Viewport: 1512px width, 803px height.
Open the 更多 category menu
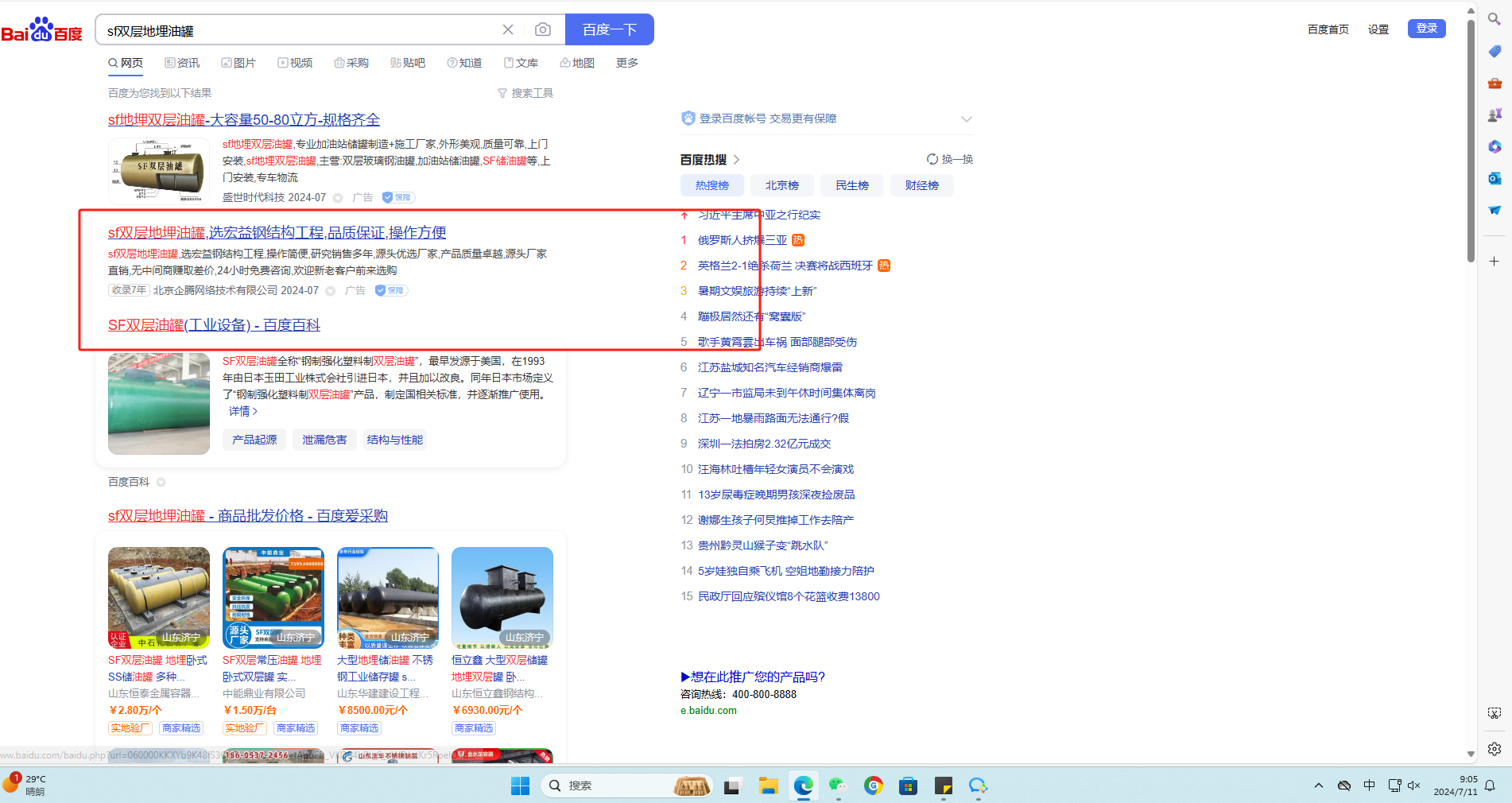[x=626, y=63]
